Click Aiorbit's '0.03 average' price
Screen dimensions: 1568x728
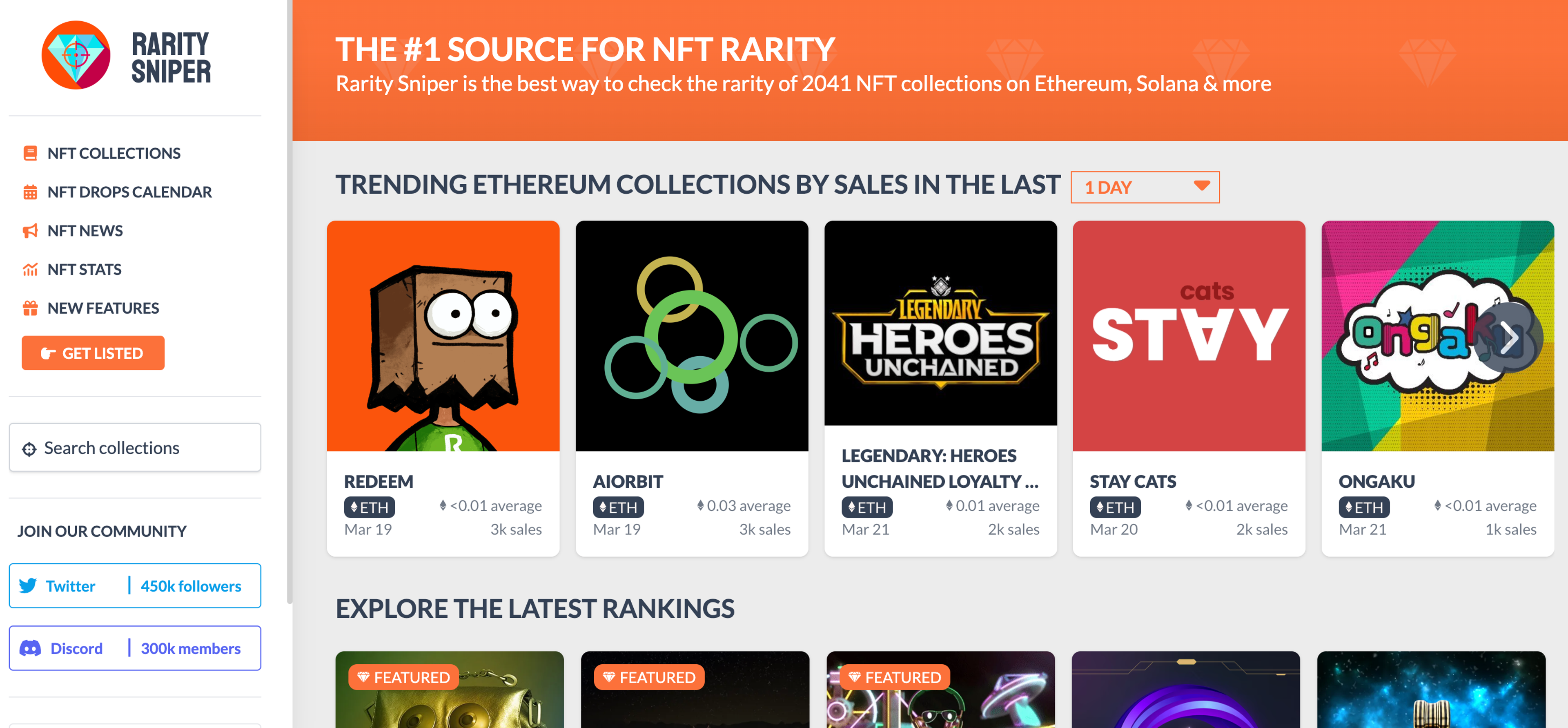[x=743, y=506]
